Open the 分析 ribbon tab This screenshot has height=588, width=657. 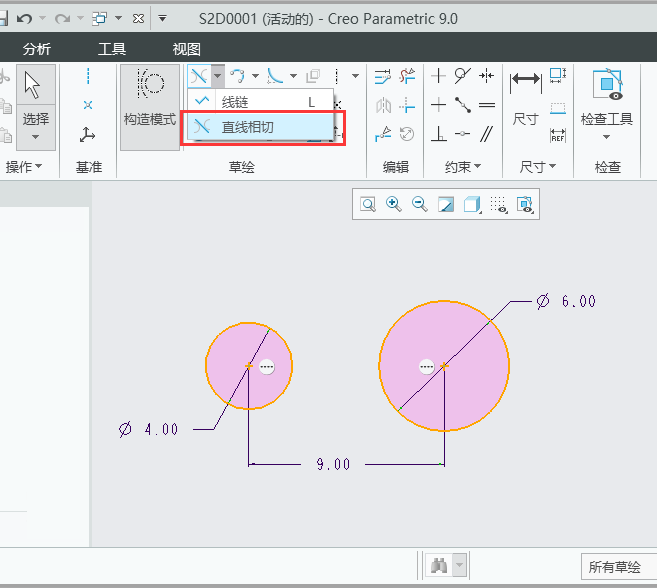click(x=36, y=49)
